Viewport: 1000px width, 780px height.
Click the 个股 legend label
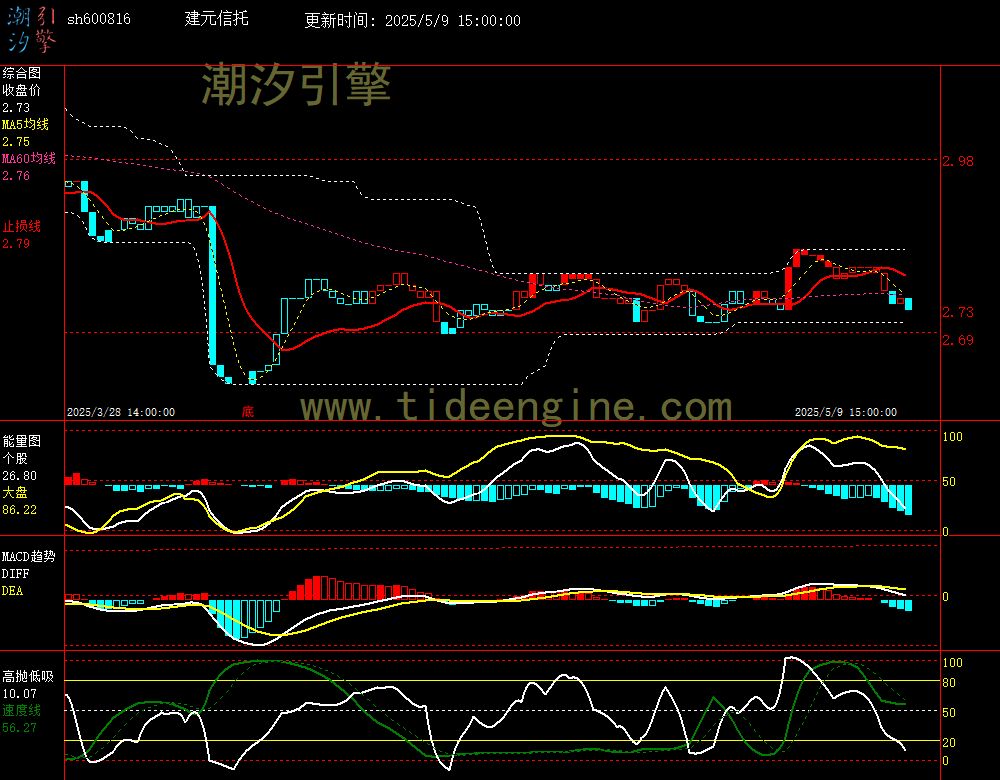tap(15, 458)
